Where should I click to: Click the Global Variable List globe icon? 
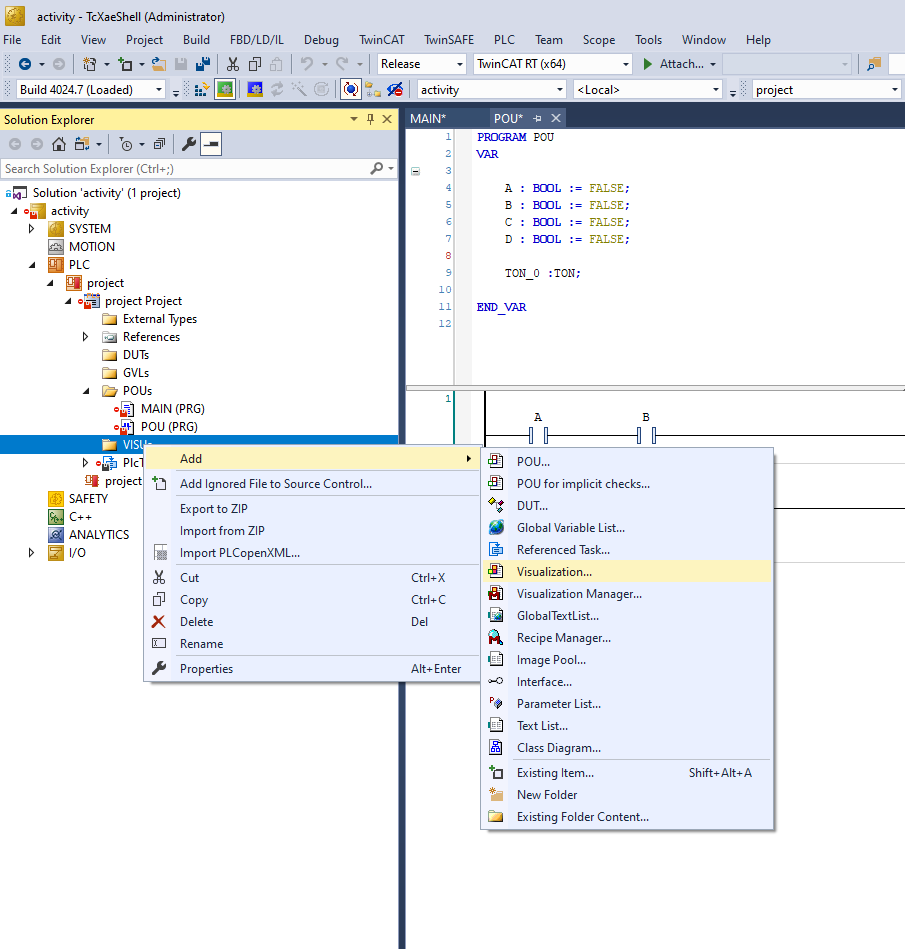coord(495,528)
